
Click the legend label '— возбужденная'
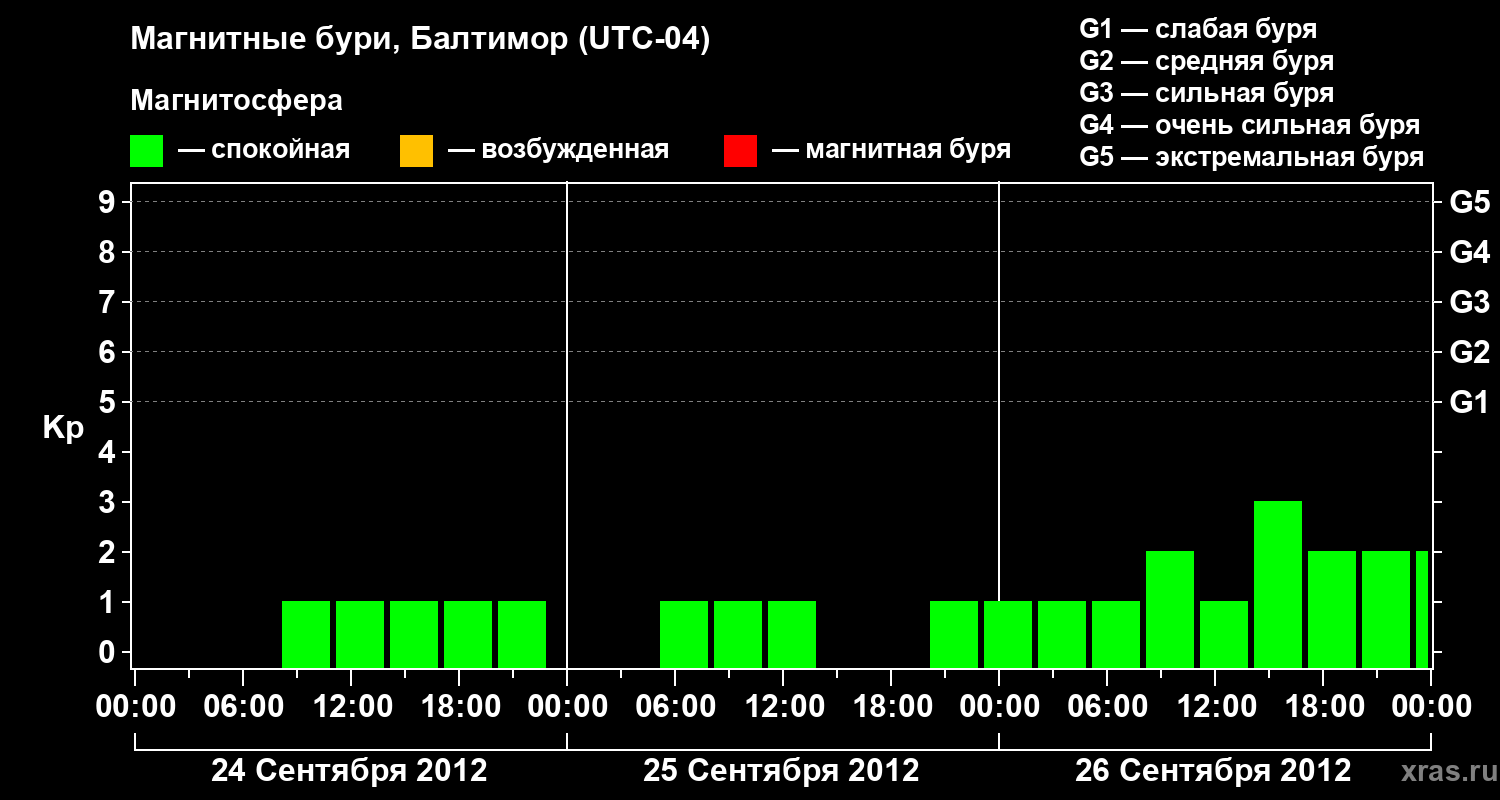(558, 151)
